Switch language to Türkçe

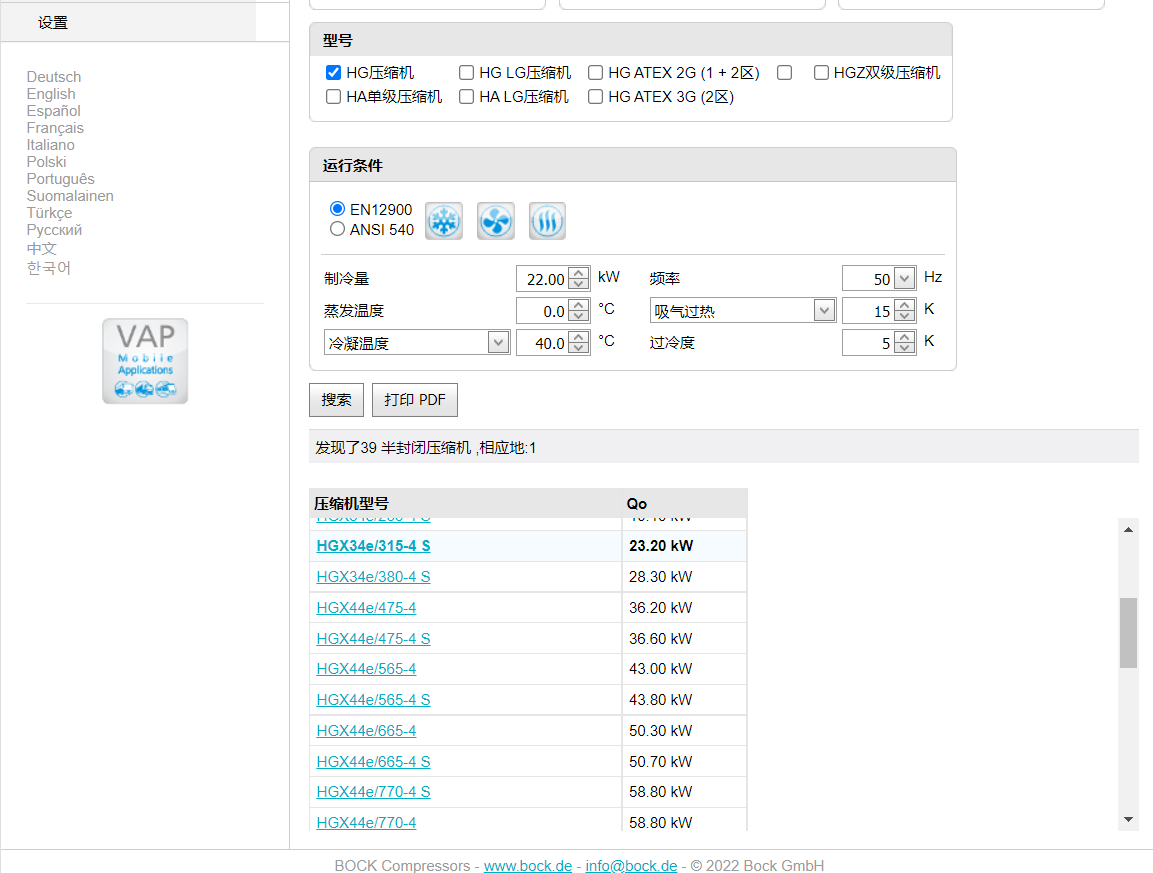pos(49,213)
